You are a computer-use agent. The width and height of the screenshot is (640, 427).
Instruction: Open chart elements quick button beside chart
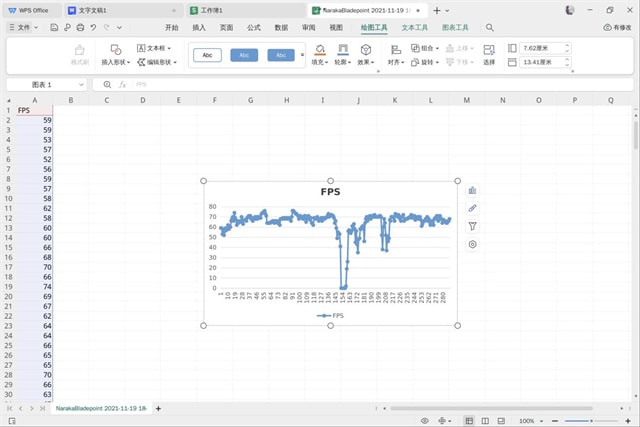click(472, 190)
